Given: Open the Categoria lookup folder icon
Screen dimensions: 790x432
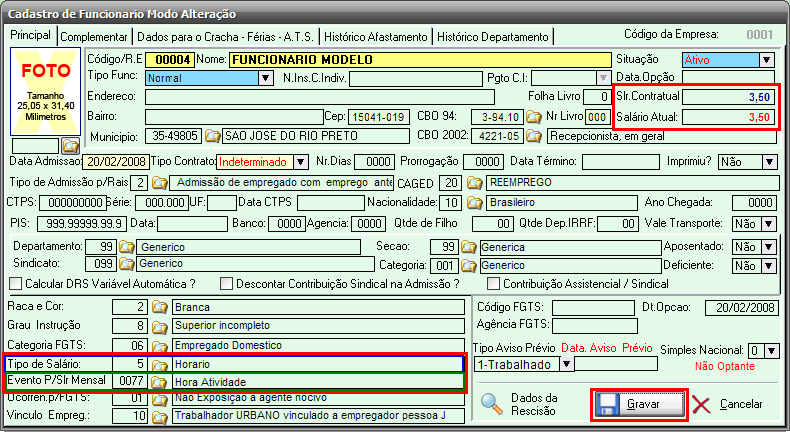Looking at the screenshot, I should pos(469,265).
